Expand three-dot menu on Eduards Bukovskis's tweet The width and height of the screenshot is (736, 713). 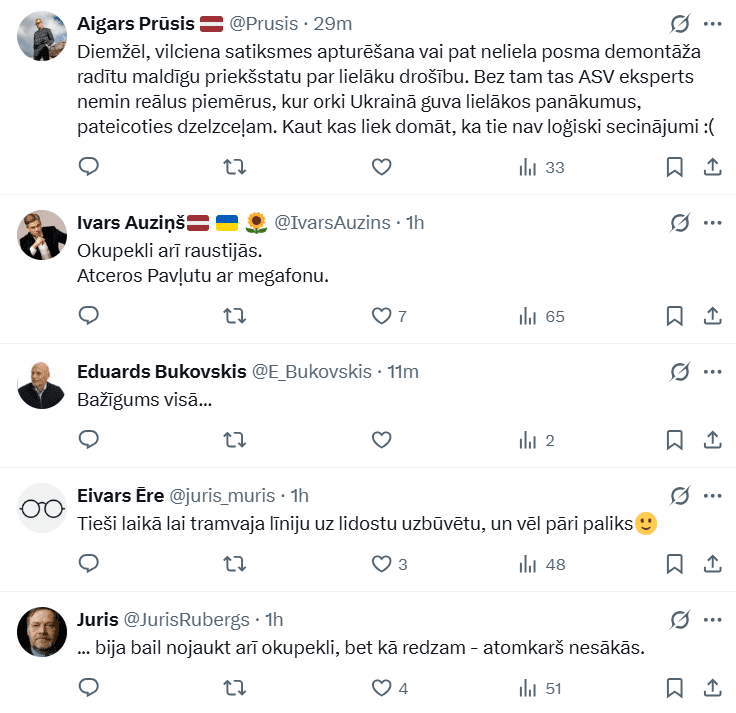tap(713, 372)
